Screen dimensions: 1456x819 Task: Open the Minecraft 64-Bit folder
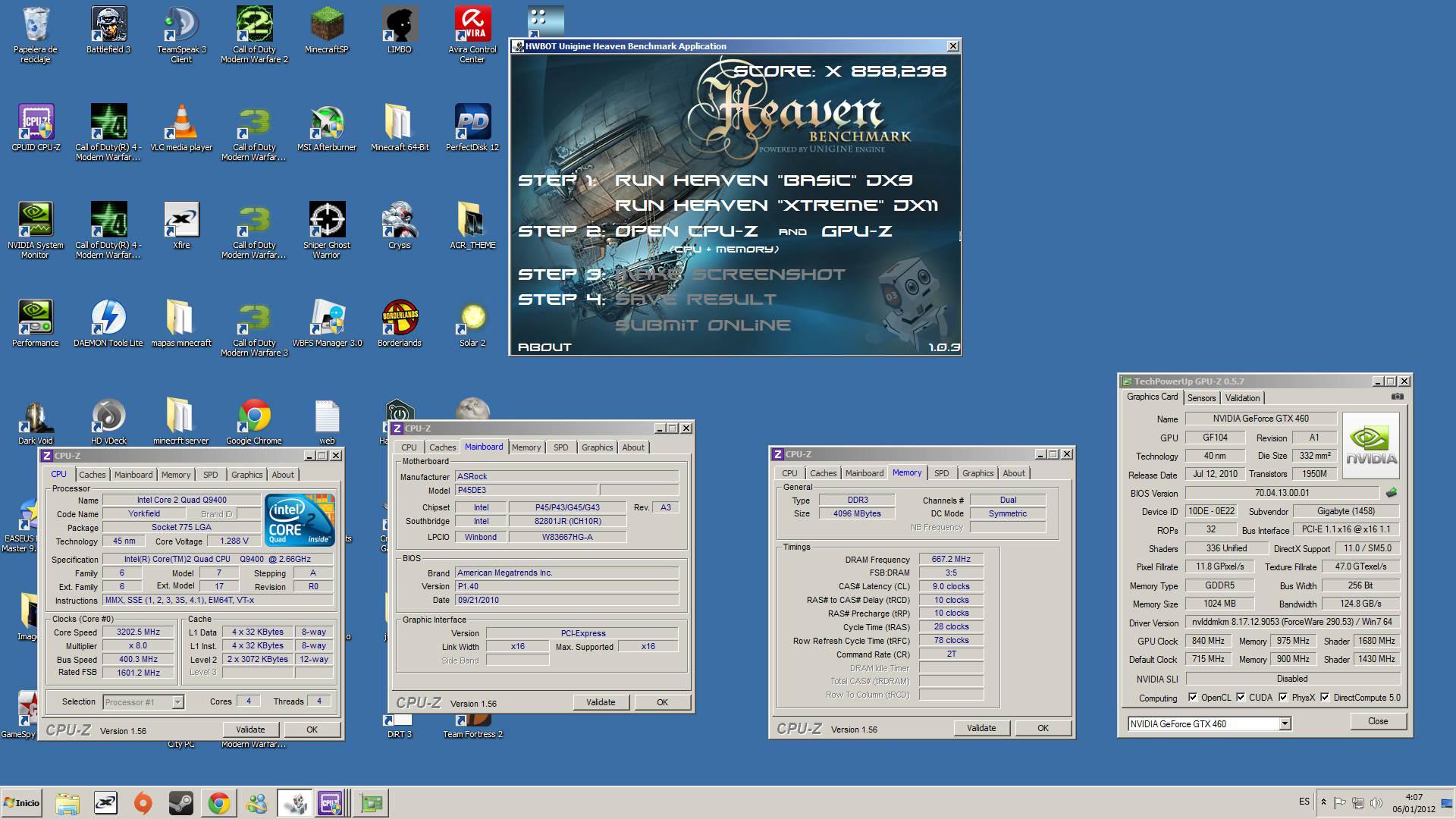pos(400,127)
